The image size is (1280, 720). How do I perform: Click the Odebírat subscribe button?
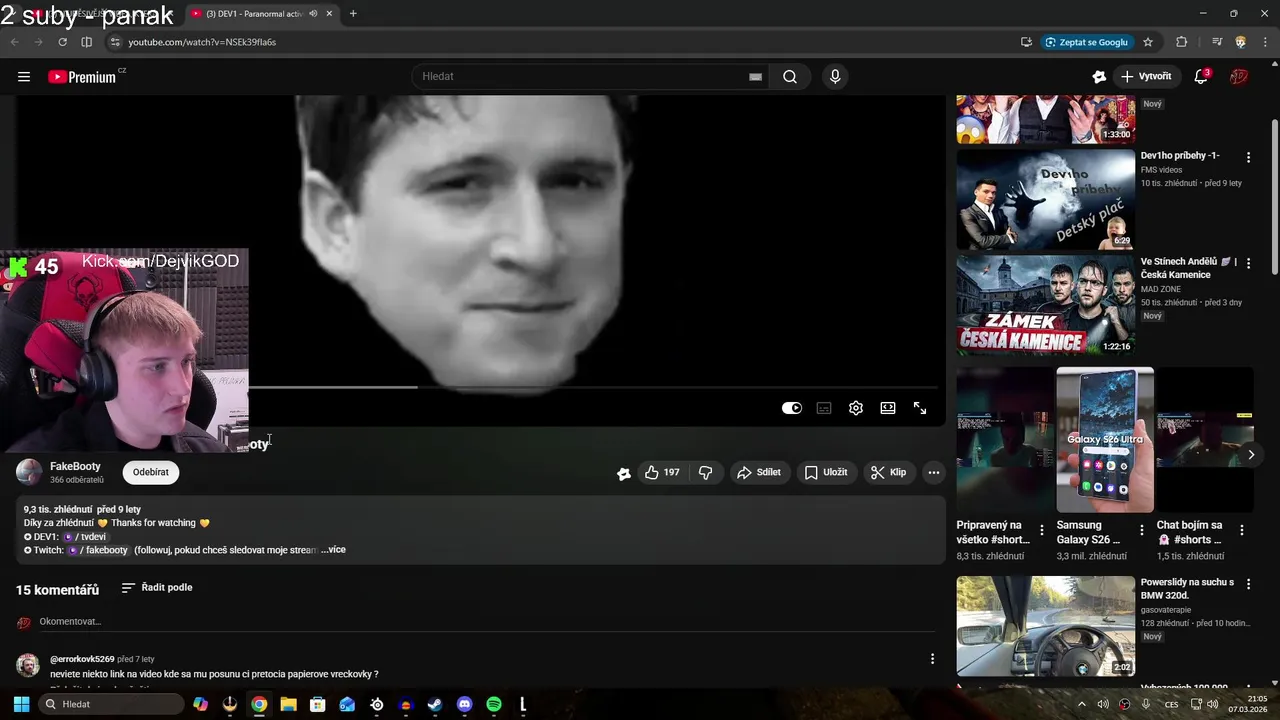tap(151, 472)
